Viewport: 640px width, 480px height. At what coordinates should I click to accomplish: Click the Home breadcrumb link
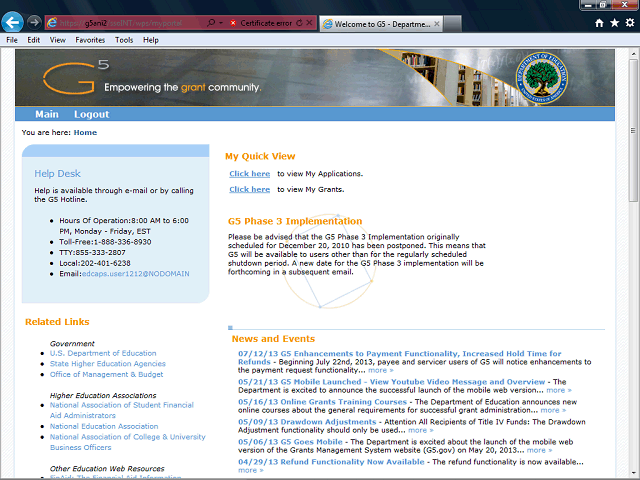coord(85,133)
